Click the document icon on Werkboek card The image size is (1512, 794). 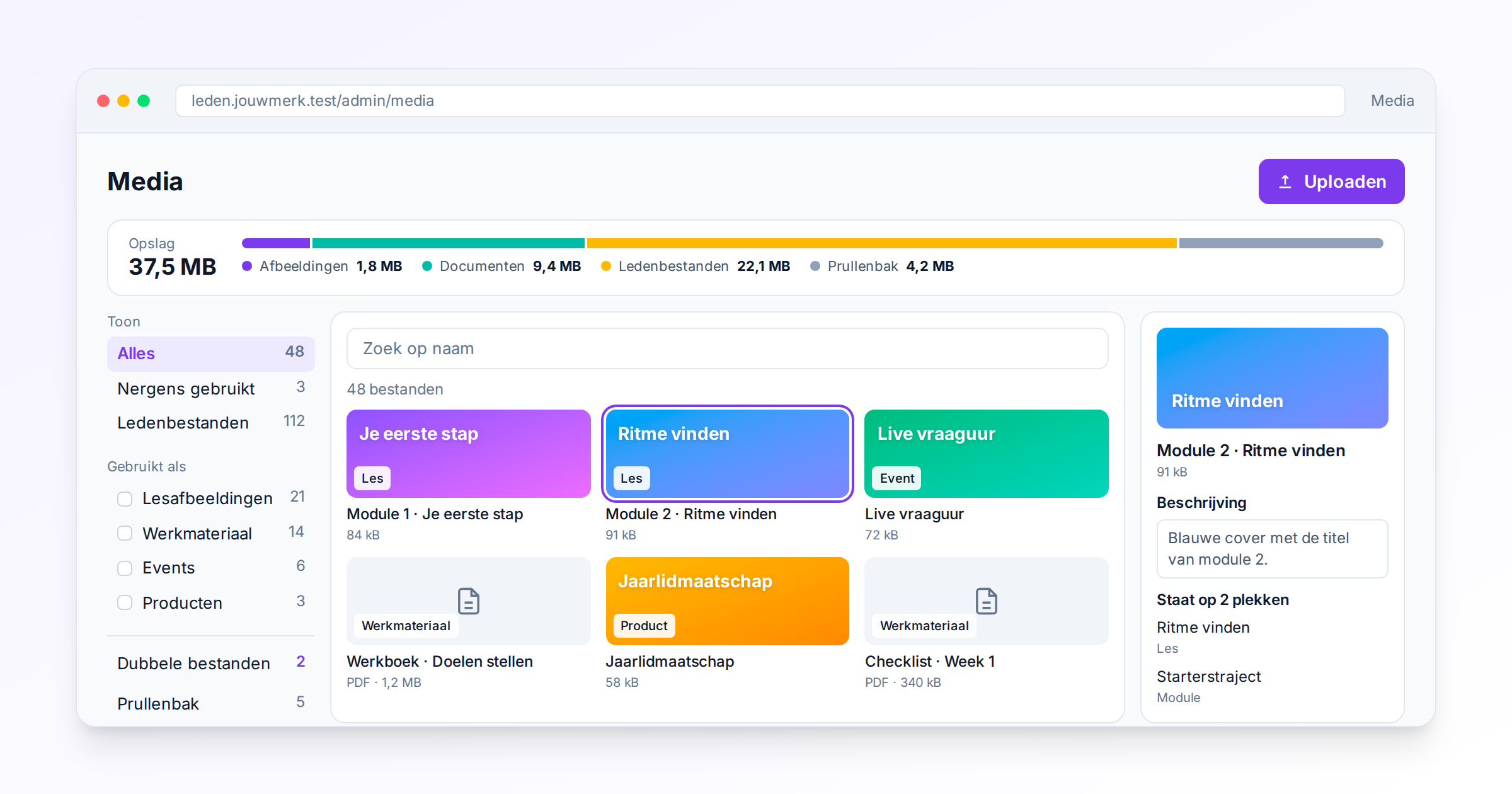coord(468,601)
